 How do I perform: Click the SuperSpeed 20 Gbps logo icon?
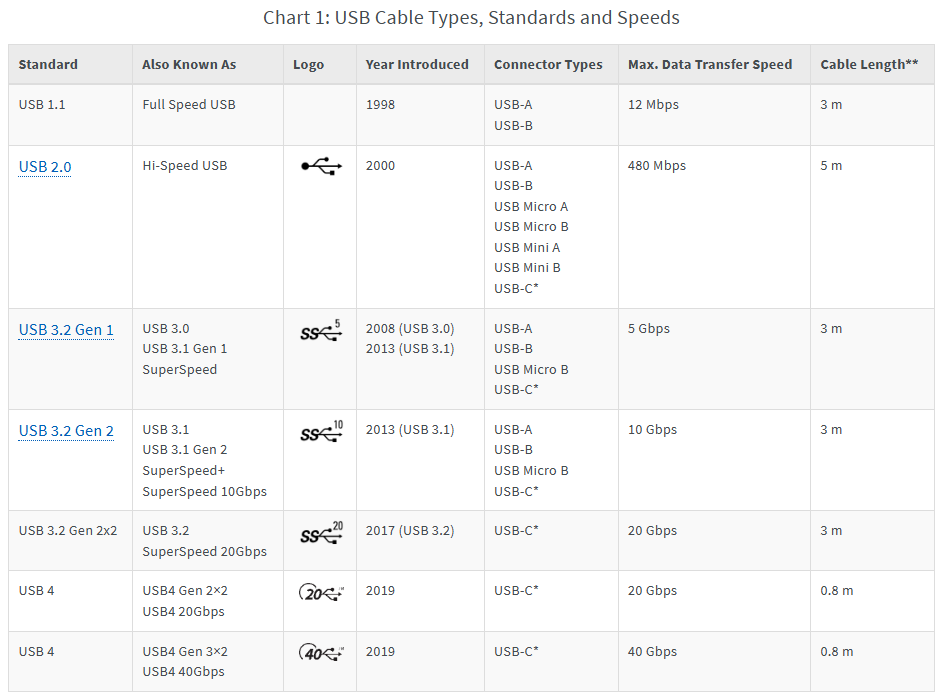321,532
